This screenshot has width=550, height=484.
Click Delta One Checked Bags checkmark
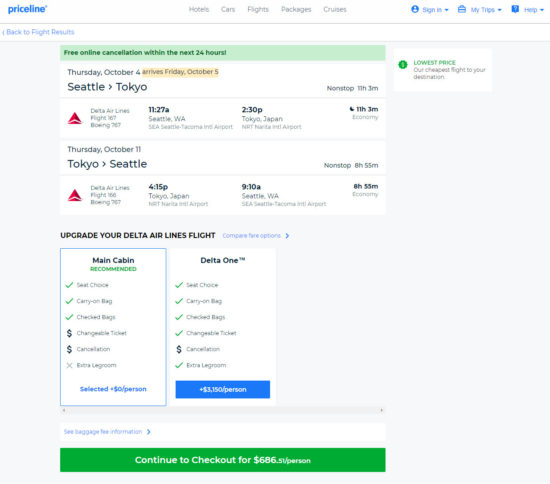[x=179, y=317]
